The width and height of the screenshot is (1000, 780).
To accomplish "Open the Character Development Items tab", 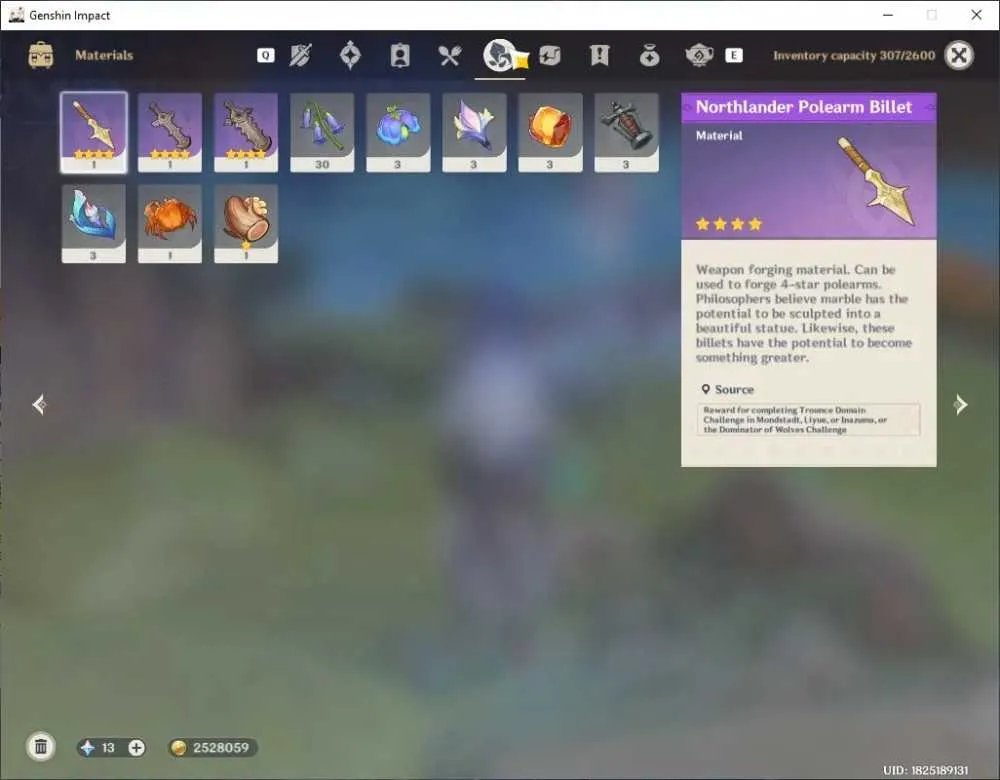I will (400, 55).
